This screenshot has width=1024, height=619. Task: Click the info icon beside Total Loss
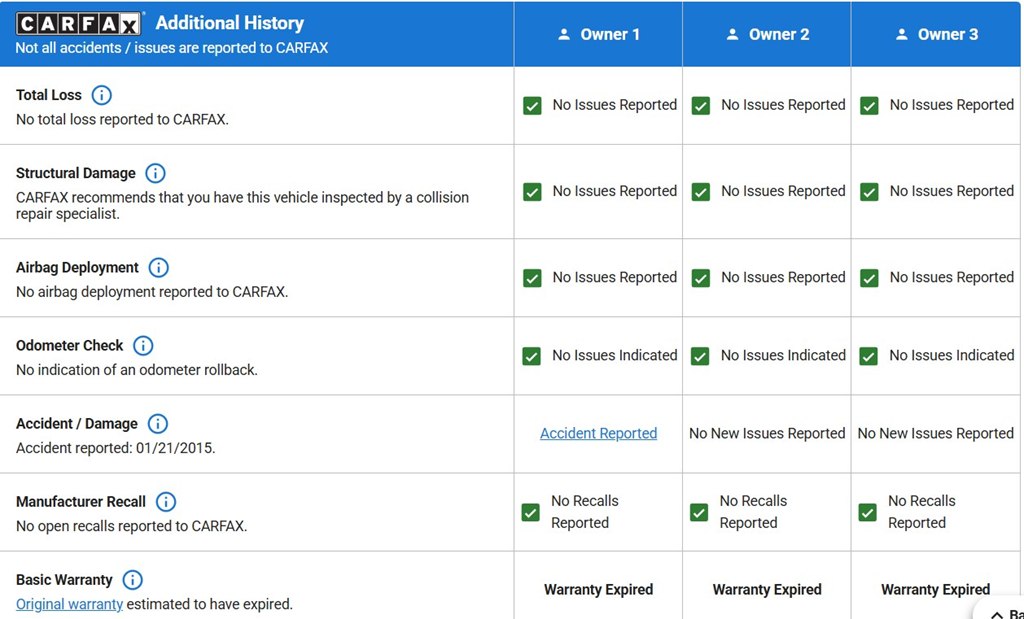[x=101, y=95]
